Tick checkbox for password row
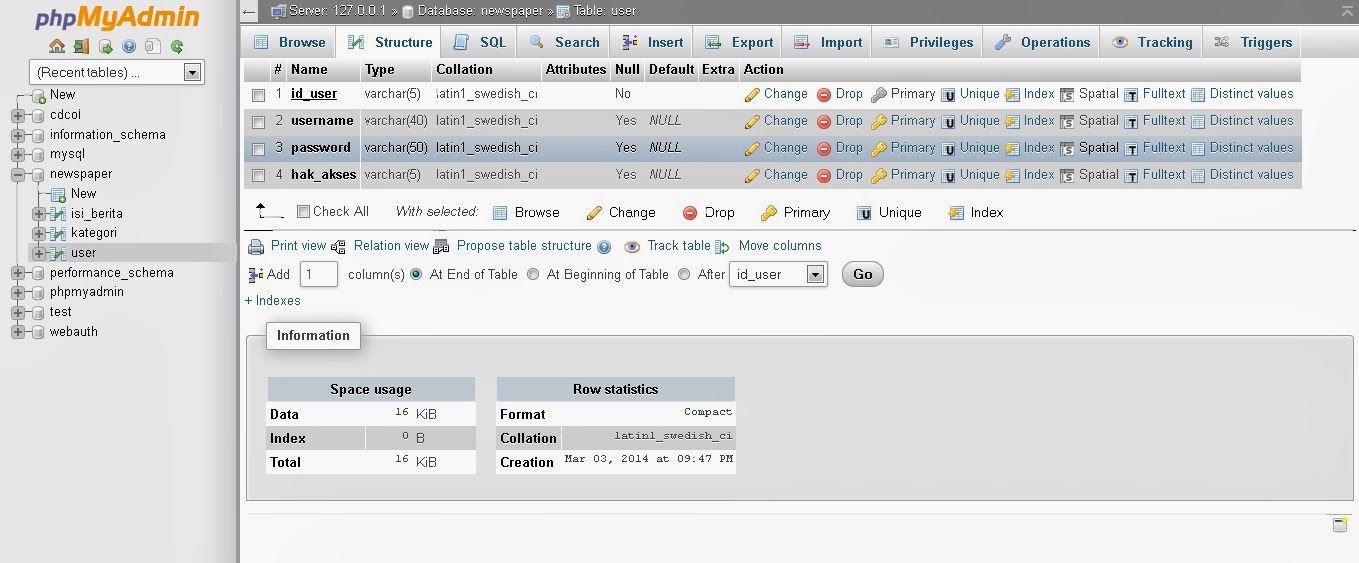The width and height of the screenshot is (1359, 563). click(259, 149)
